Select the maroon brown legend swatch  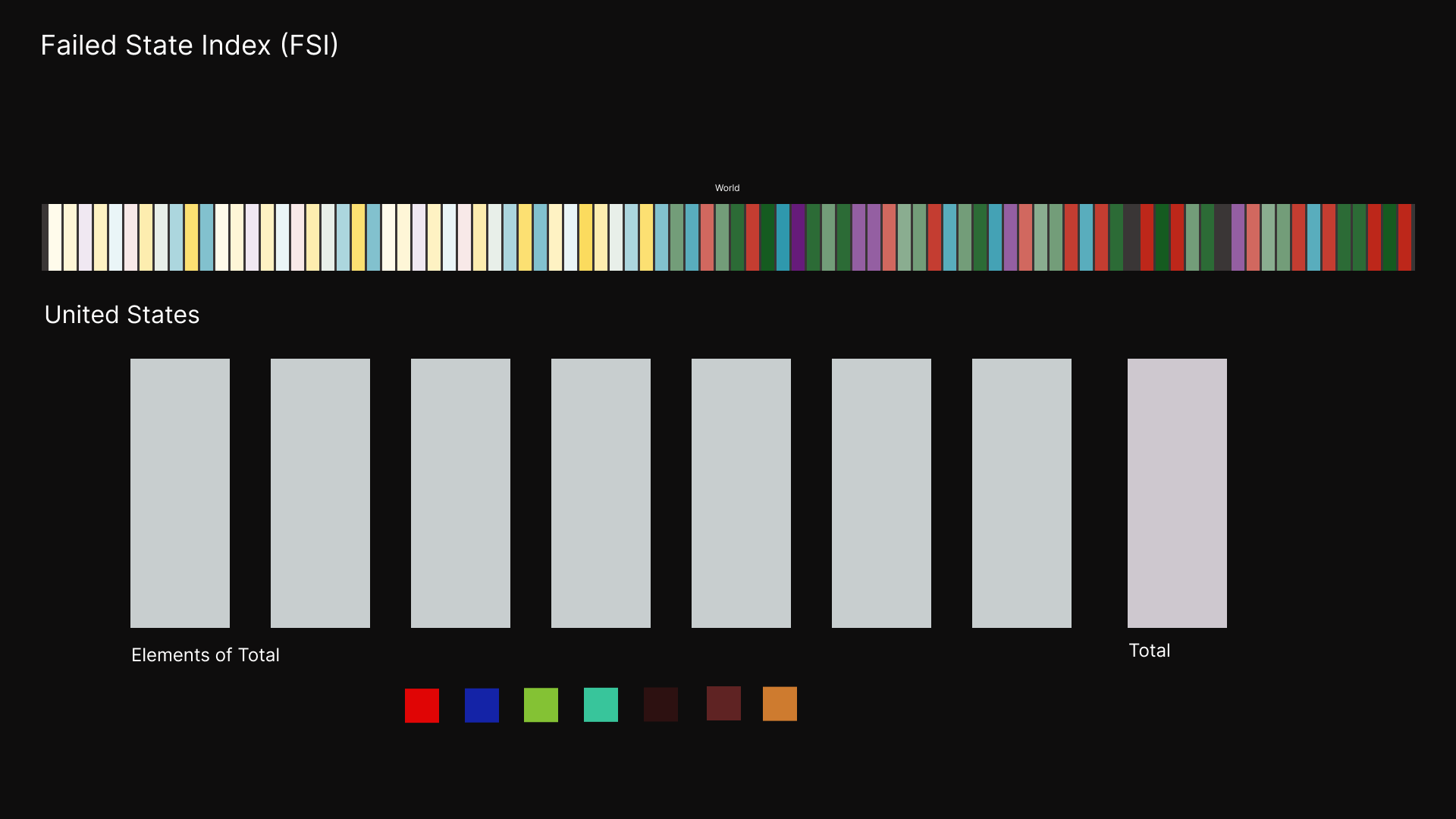click(x=723, y=703)
